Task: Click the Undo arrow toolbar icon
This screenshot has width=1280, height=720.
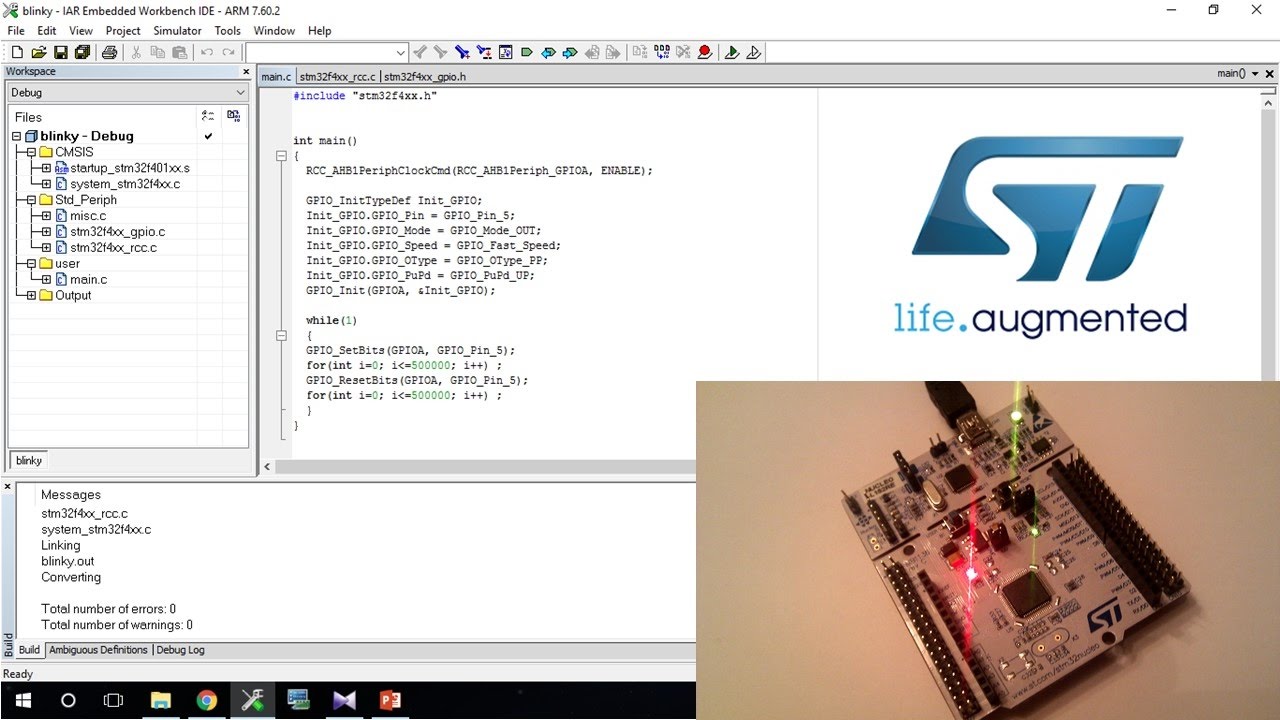Action: tap(207, 52)
